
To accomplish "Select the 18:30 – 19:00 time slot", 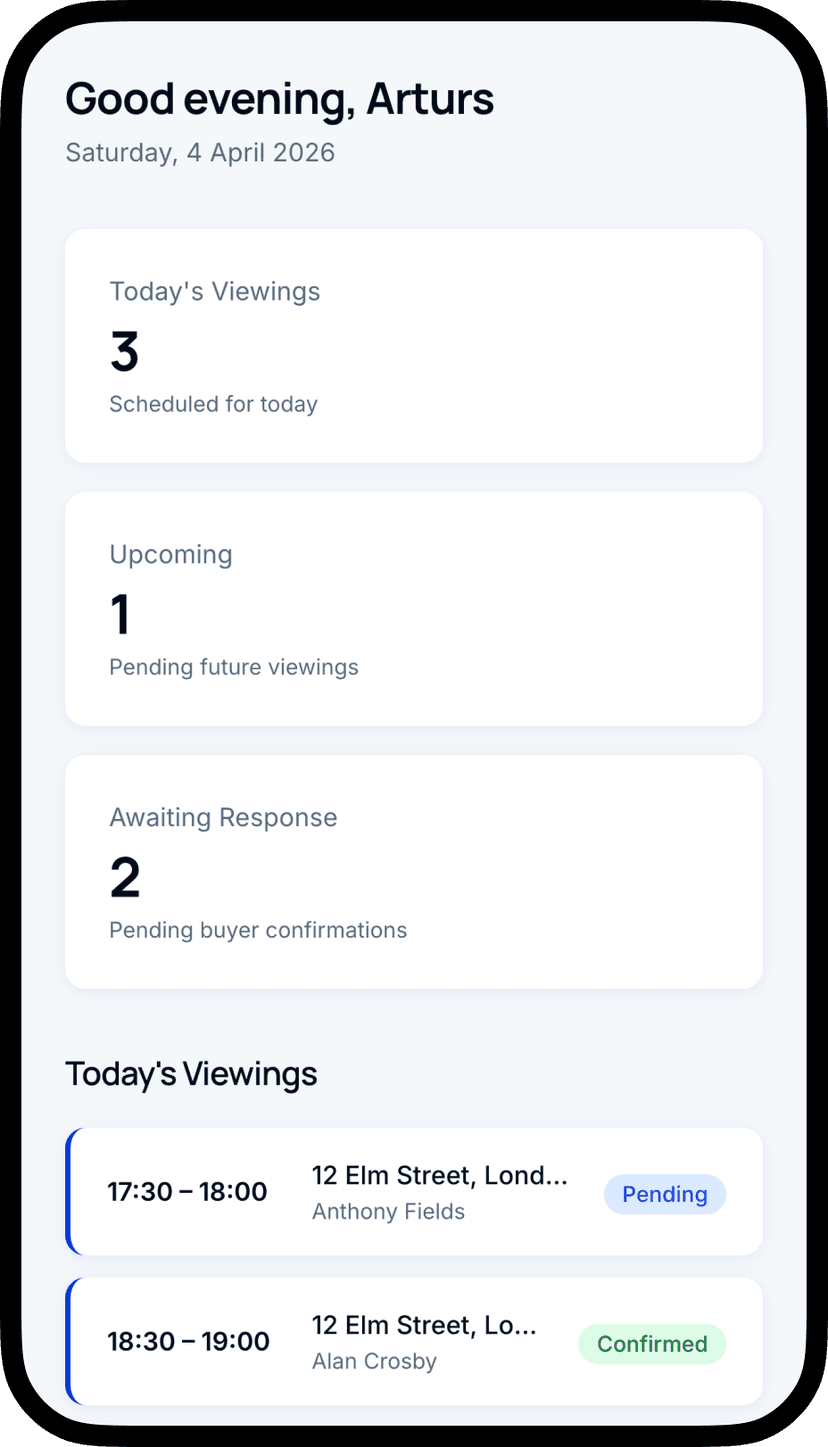I will [x=188, y=1341].
